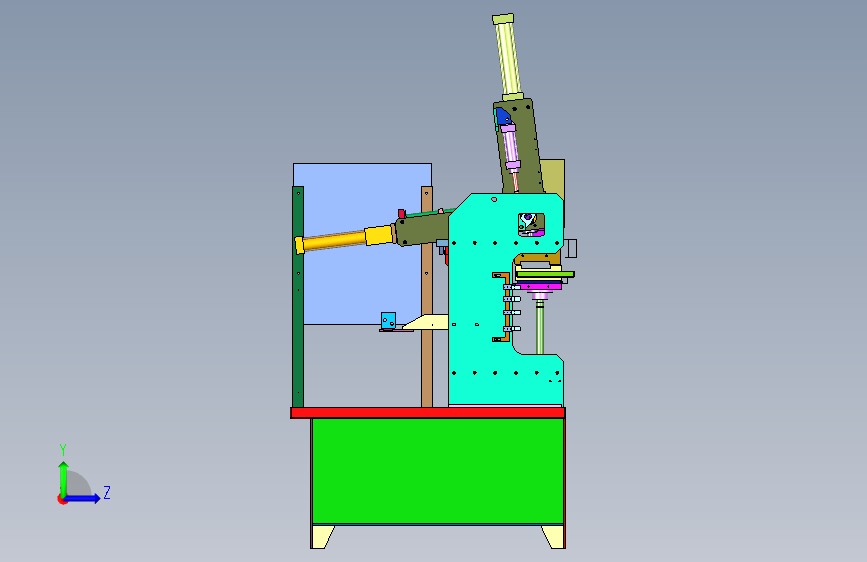Select the yellow horizontal cylinder

(346, 240)
